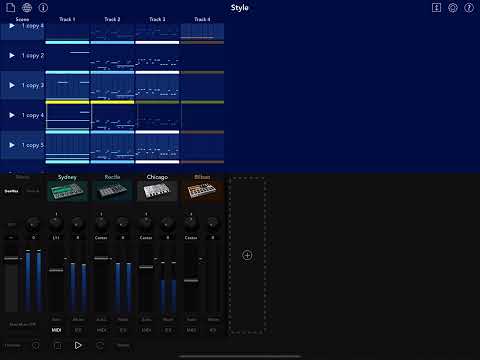The height and width of the screenshot is (360, 480).
Task: Select the Sydney gadget thumbnail
Action: [67, 191]
